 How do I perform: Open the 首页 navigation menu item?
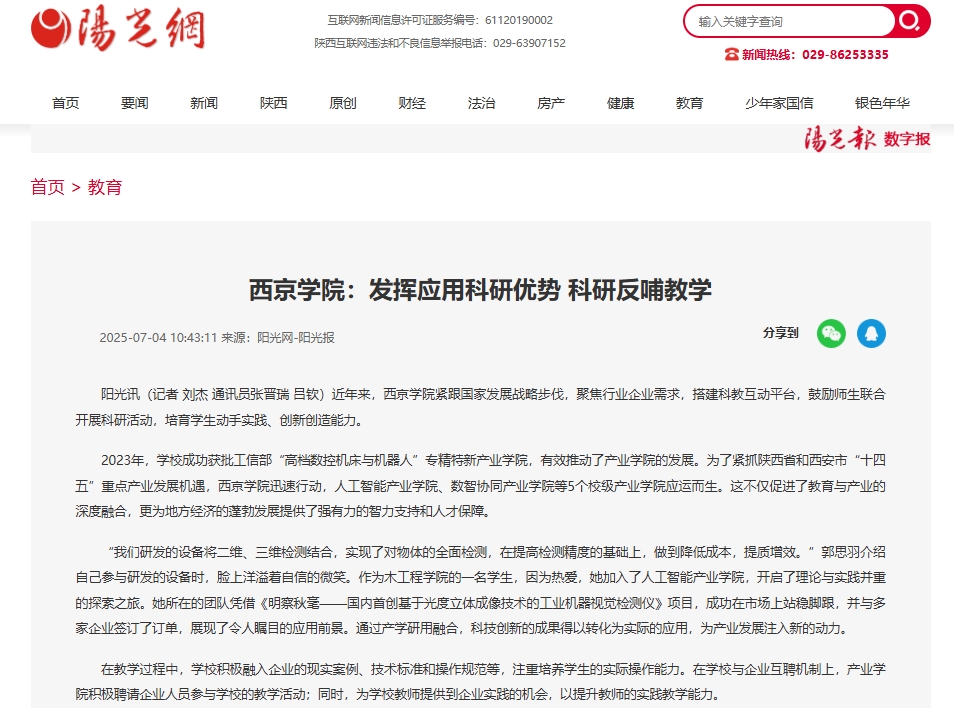pos(66,103)
